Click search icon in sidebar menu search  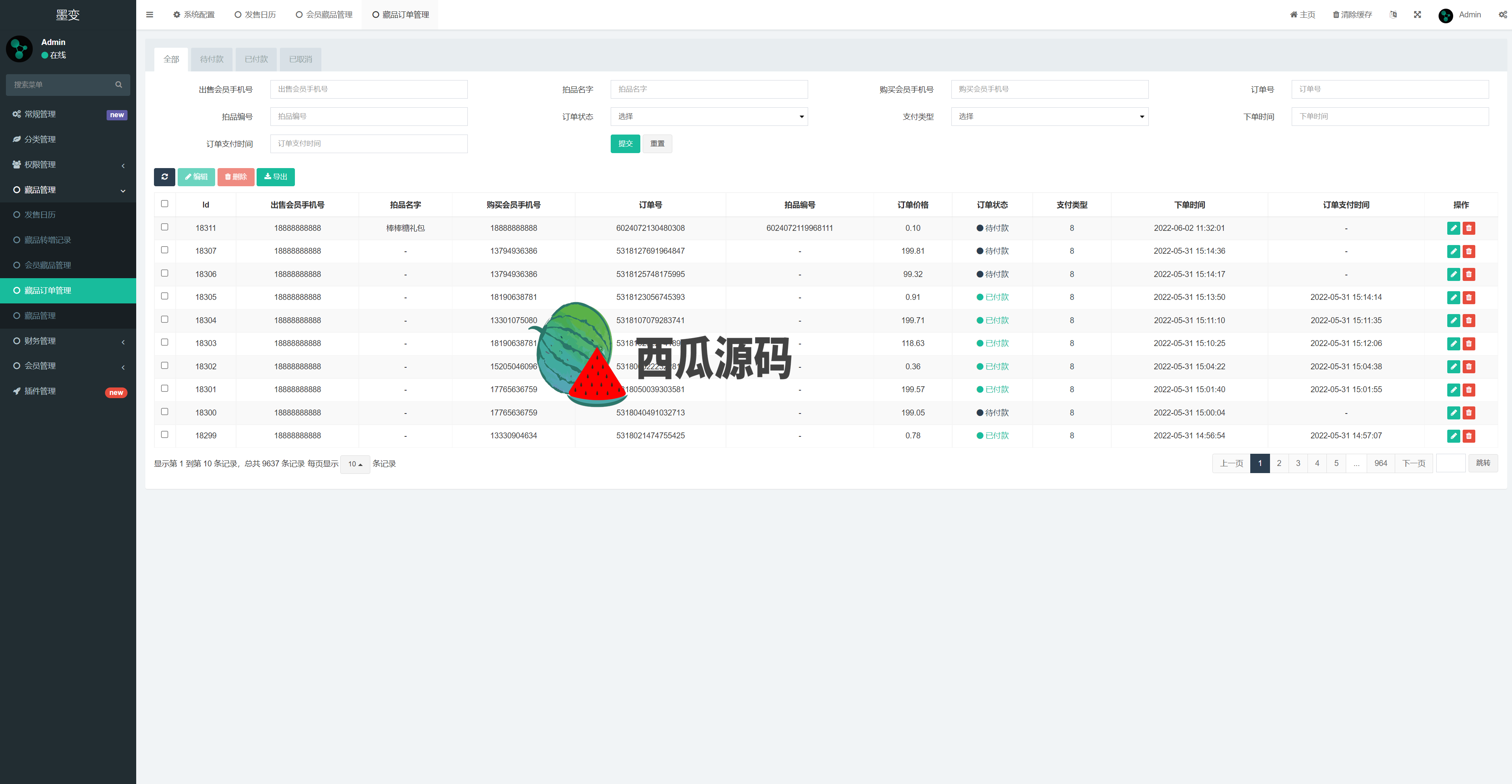click(118, 84)
